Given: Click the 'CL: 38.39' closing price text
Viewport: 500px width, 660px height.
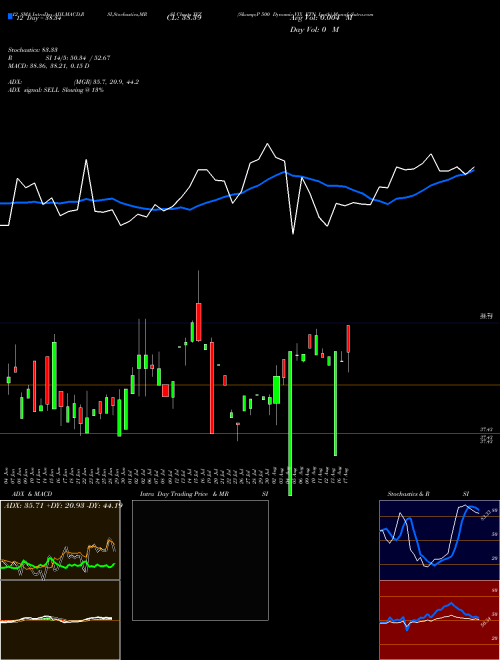Looking at the screenshot, I should pos(184,18).
